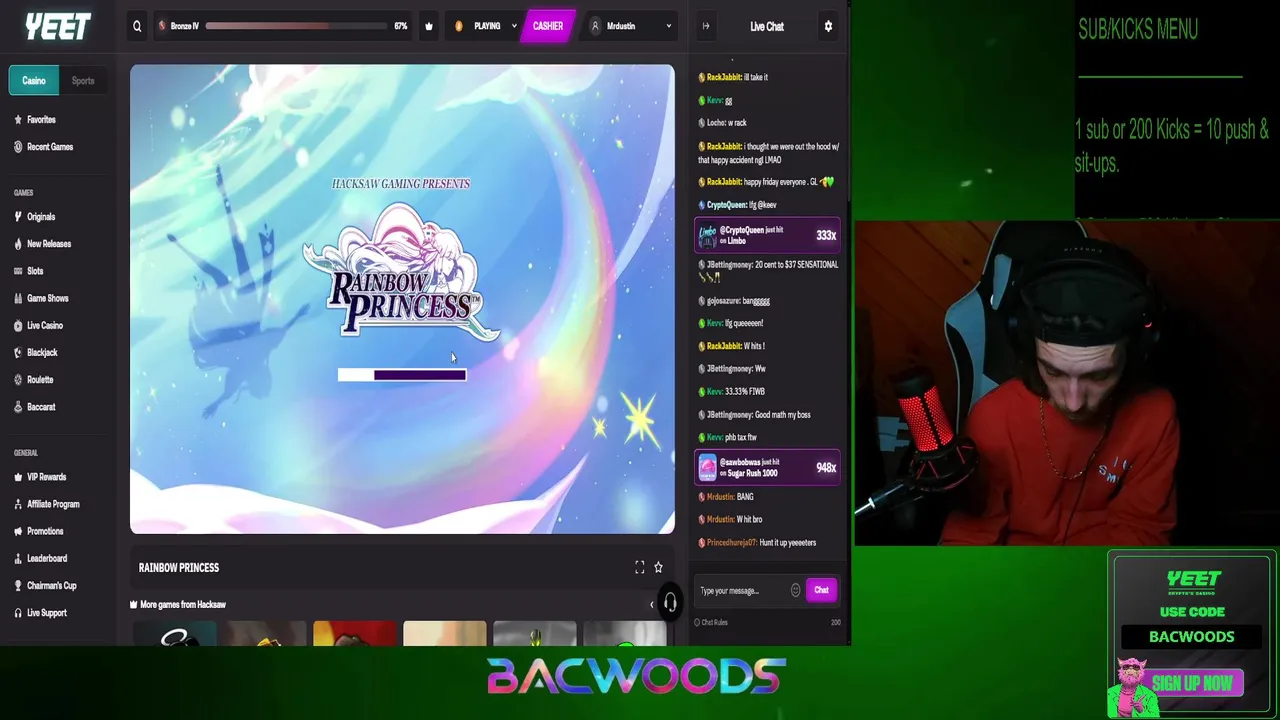
Task: Click the coin icon beside PLAYING
Action: coord(459,26)
